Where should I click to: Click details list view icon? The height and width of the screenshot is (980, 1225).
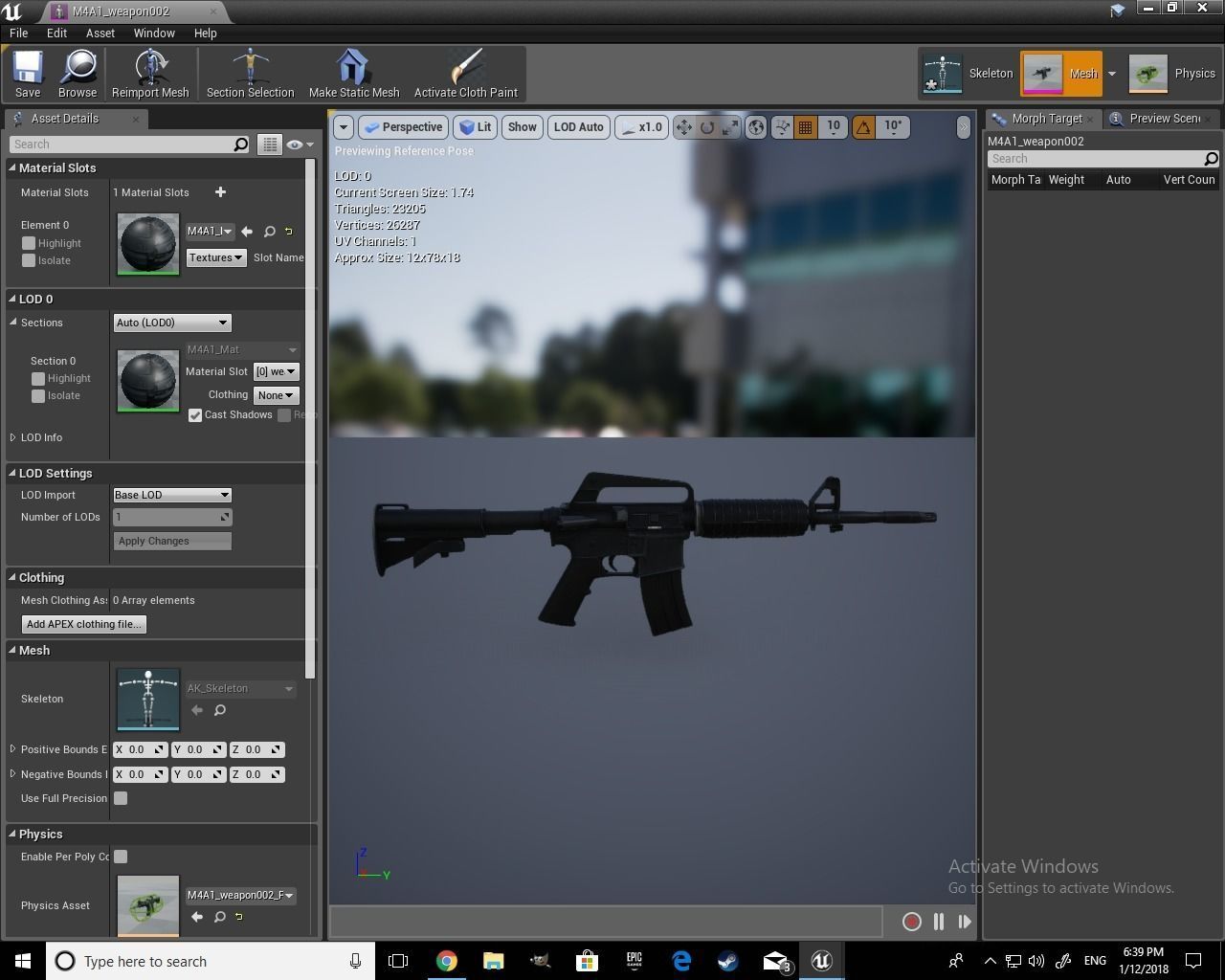point(270,145)
